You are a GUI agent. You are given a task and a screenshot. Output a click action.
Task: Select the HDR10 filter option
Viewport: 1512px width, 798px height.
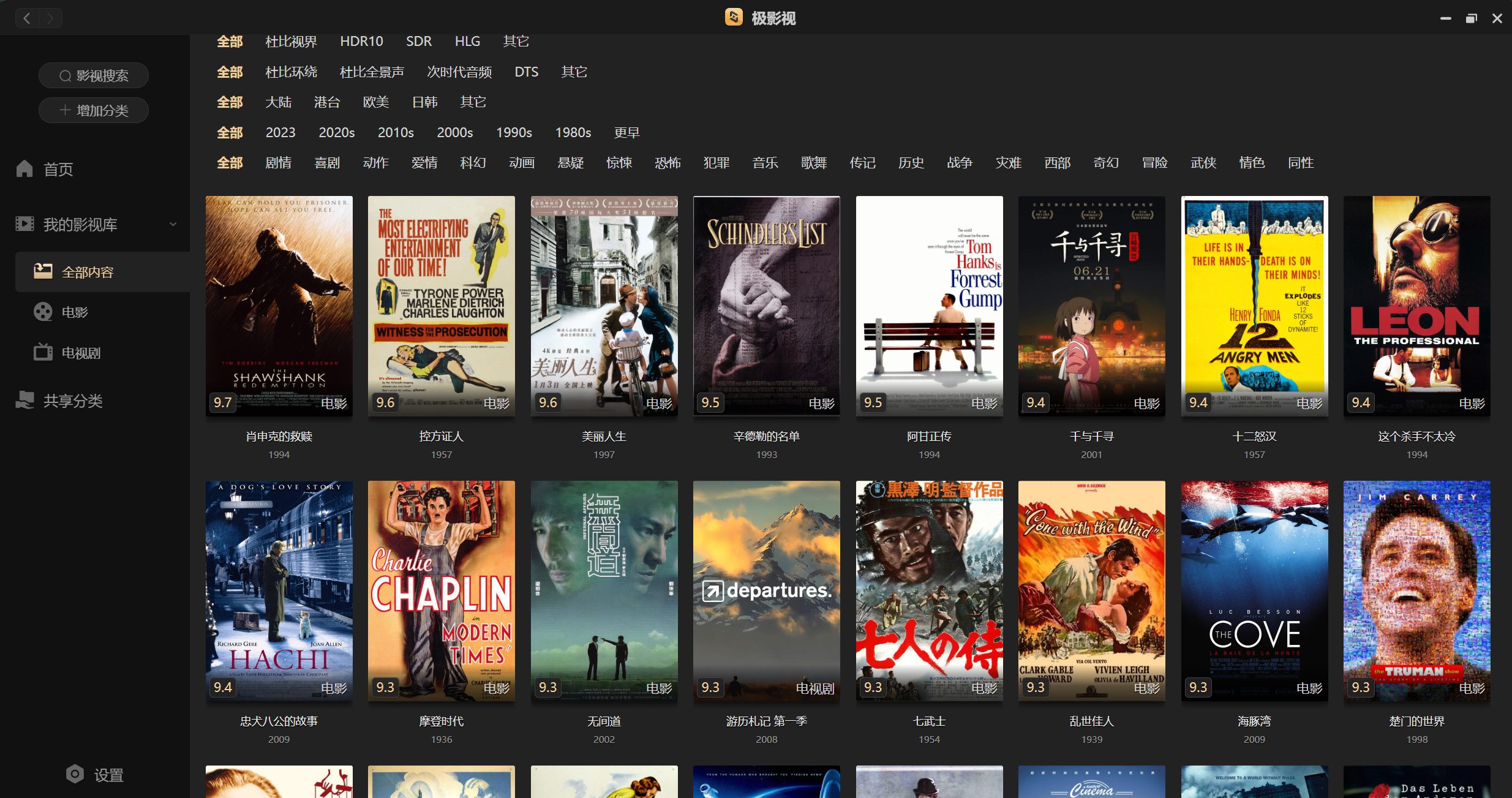point(361,41)
